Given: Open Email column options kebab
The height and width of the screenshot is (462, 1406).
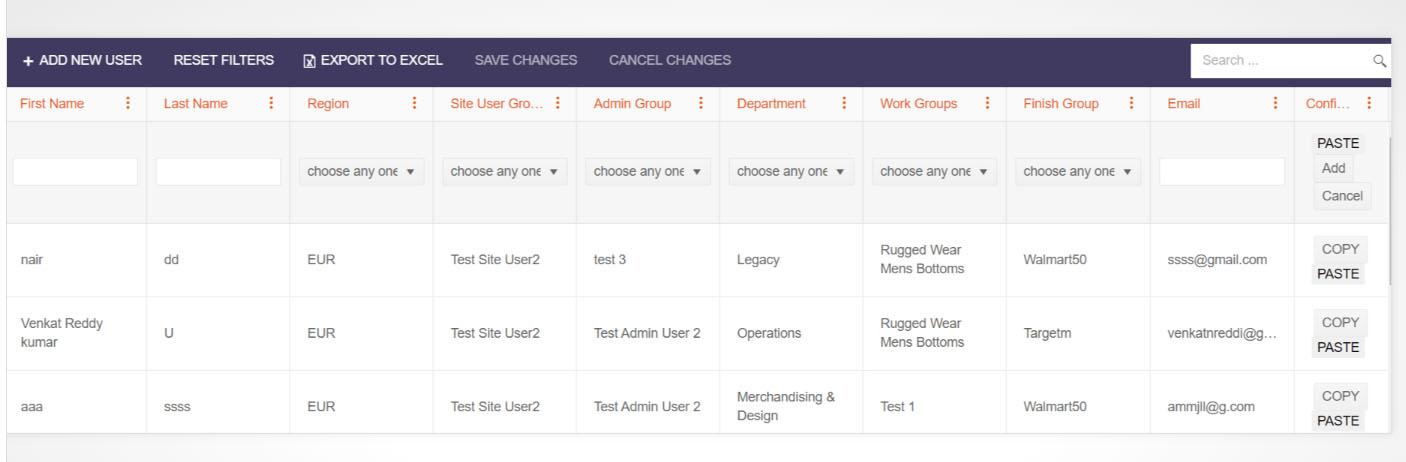Looking at the screenshot, I should (x=1275, y=104).
